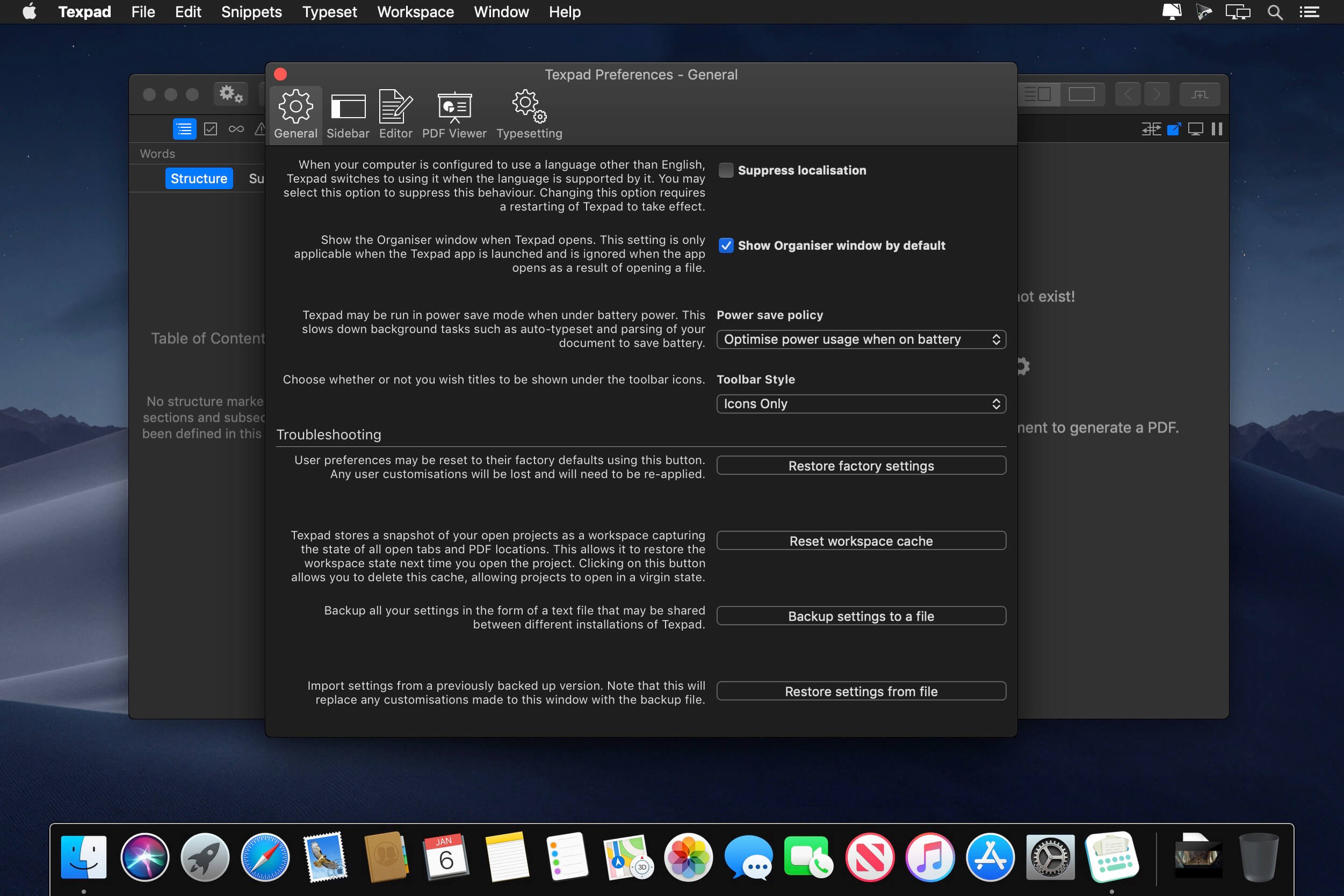Viewport: 1344px width, 896px height.
Task: Open the Snippets menu
Action: coord(251,11)
